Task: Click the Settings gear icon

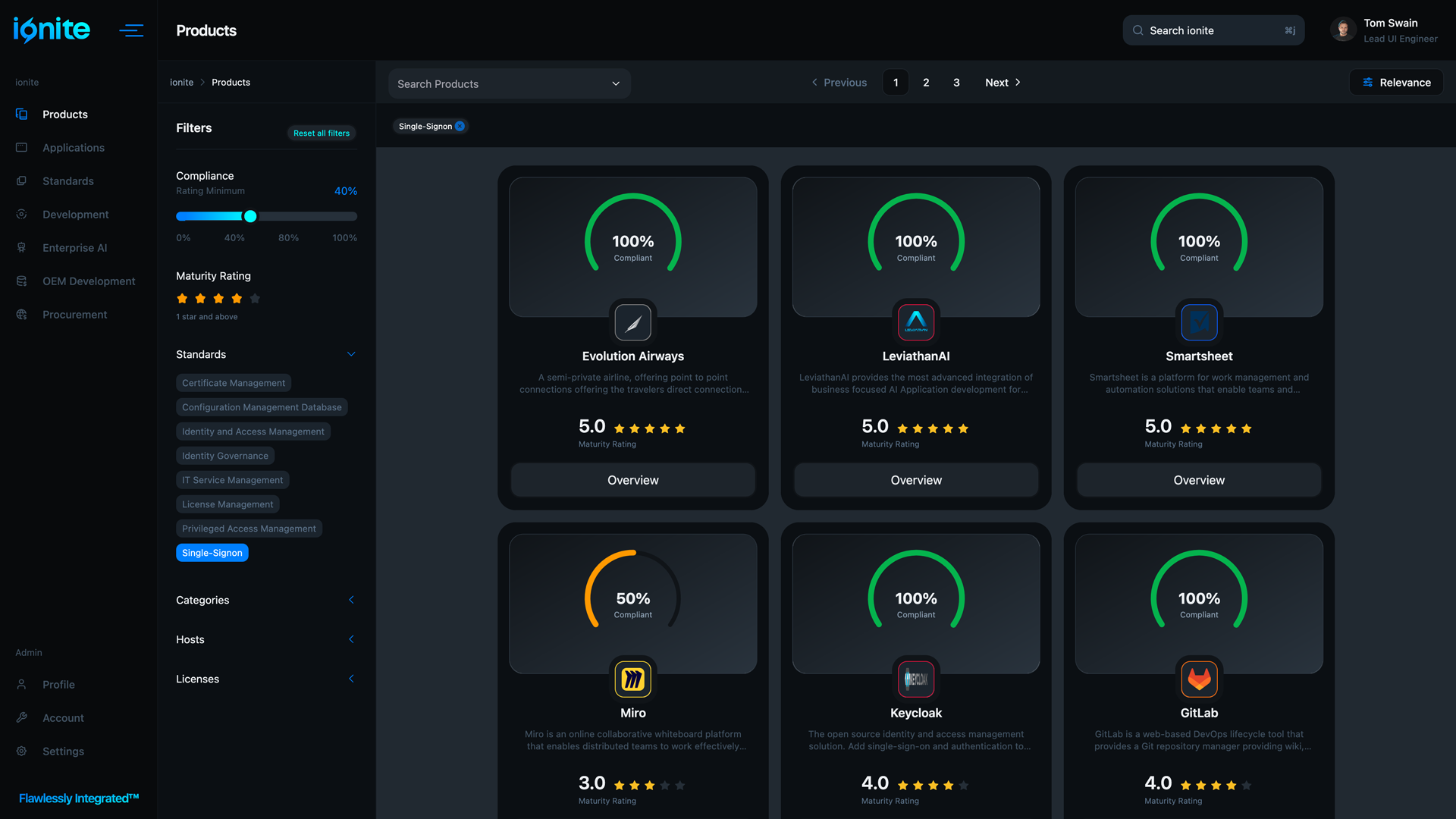Action: click(x=21, y=751)
